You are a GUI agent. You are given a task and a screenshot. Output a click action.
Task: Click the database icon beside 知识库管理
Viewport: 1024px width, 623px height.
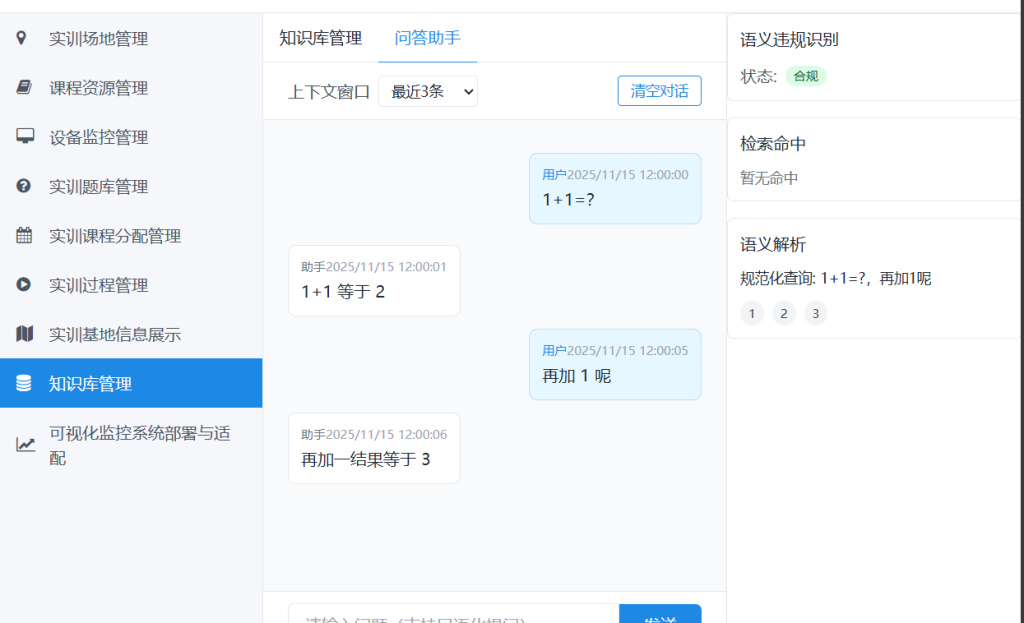click(24, 383)
